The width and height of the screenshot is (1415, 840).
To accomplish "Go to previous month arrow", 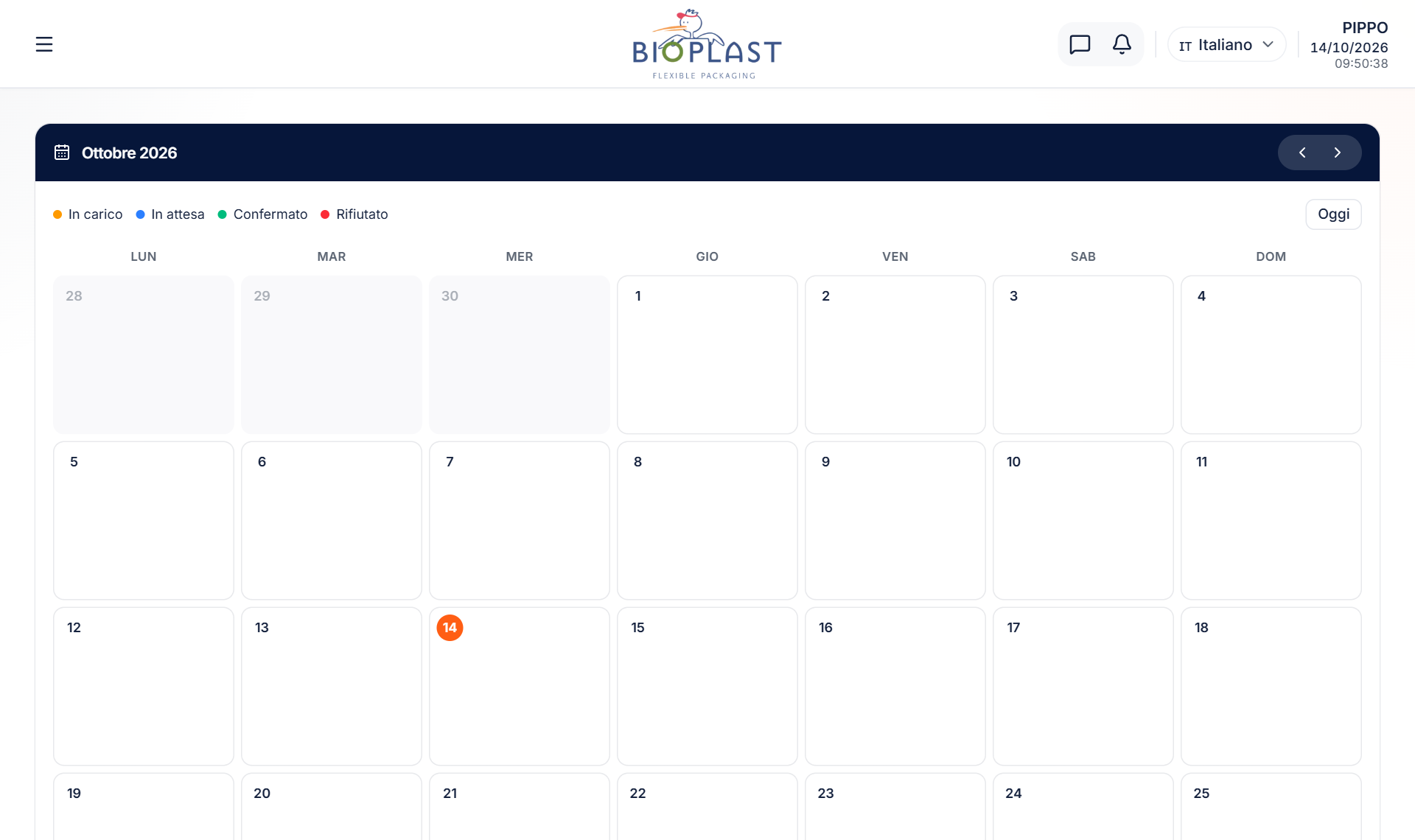I will point(1302,153).
